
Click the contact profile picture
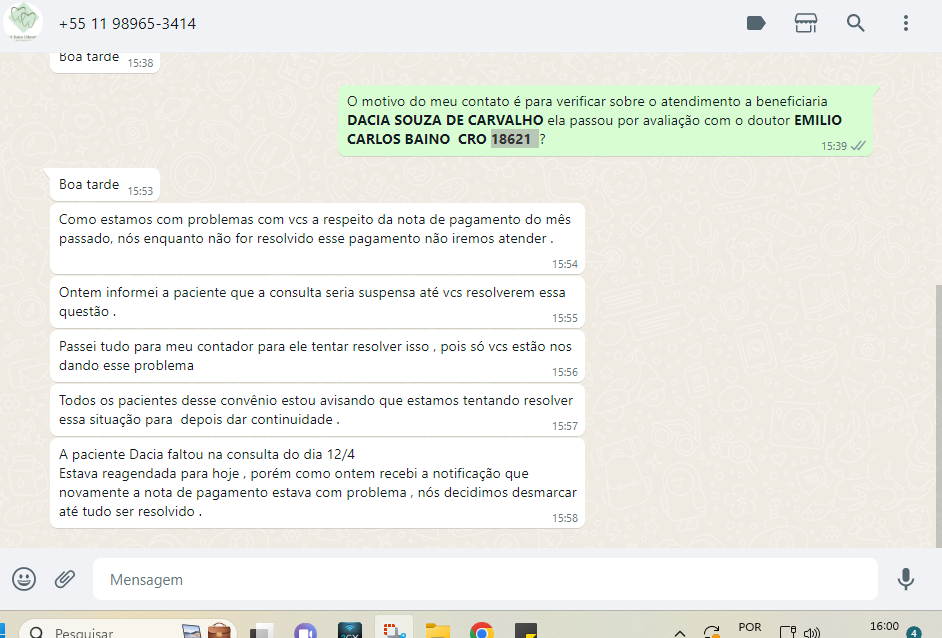(x=22, y=23)
